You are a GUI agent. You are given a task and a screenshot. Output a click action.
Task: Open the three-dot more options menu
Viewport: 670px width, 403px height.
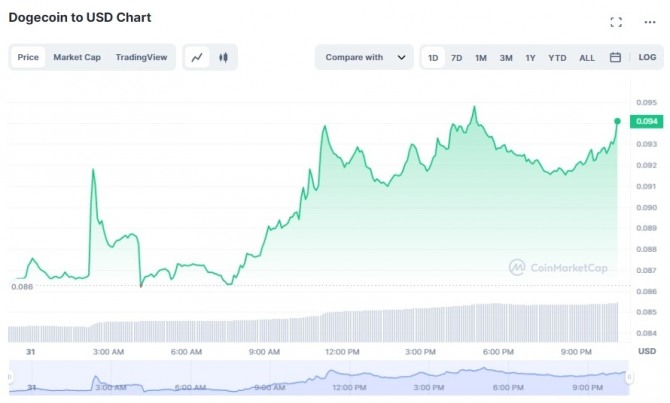(x=649, y=22)
